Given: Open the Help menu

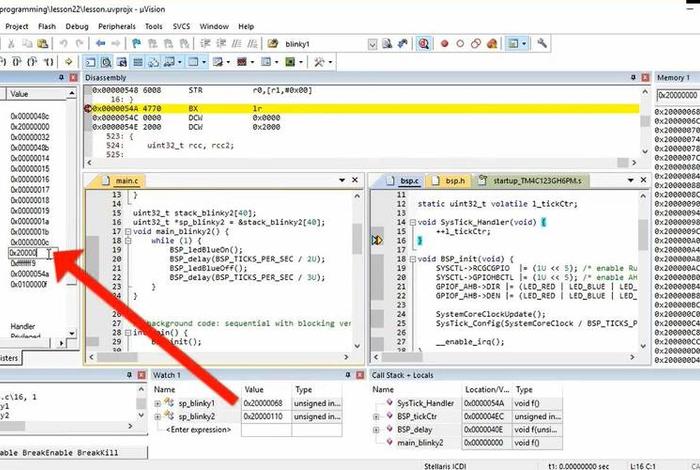Looking at the screenshot, I should [x=246, y=26].
